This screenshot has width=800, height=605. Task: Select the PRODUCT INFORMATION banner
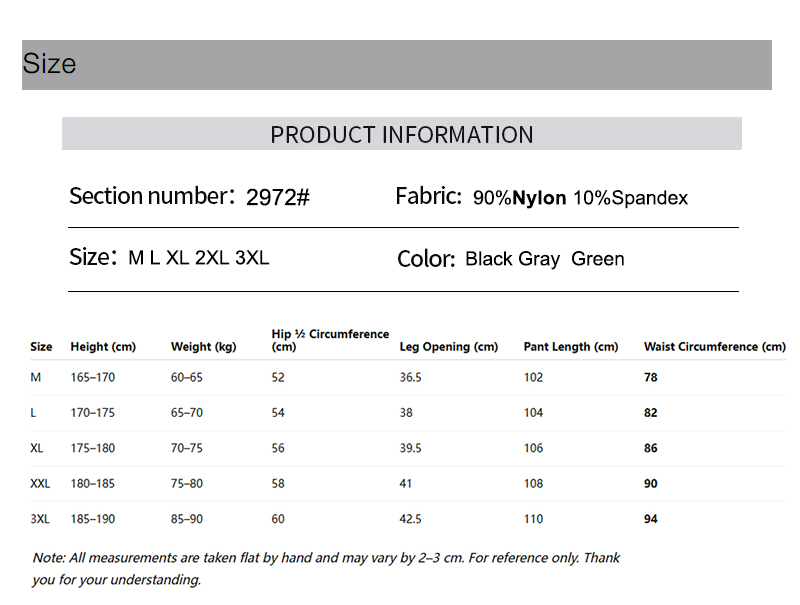402,134
